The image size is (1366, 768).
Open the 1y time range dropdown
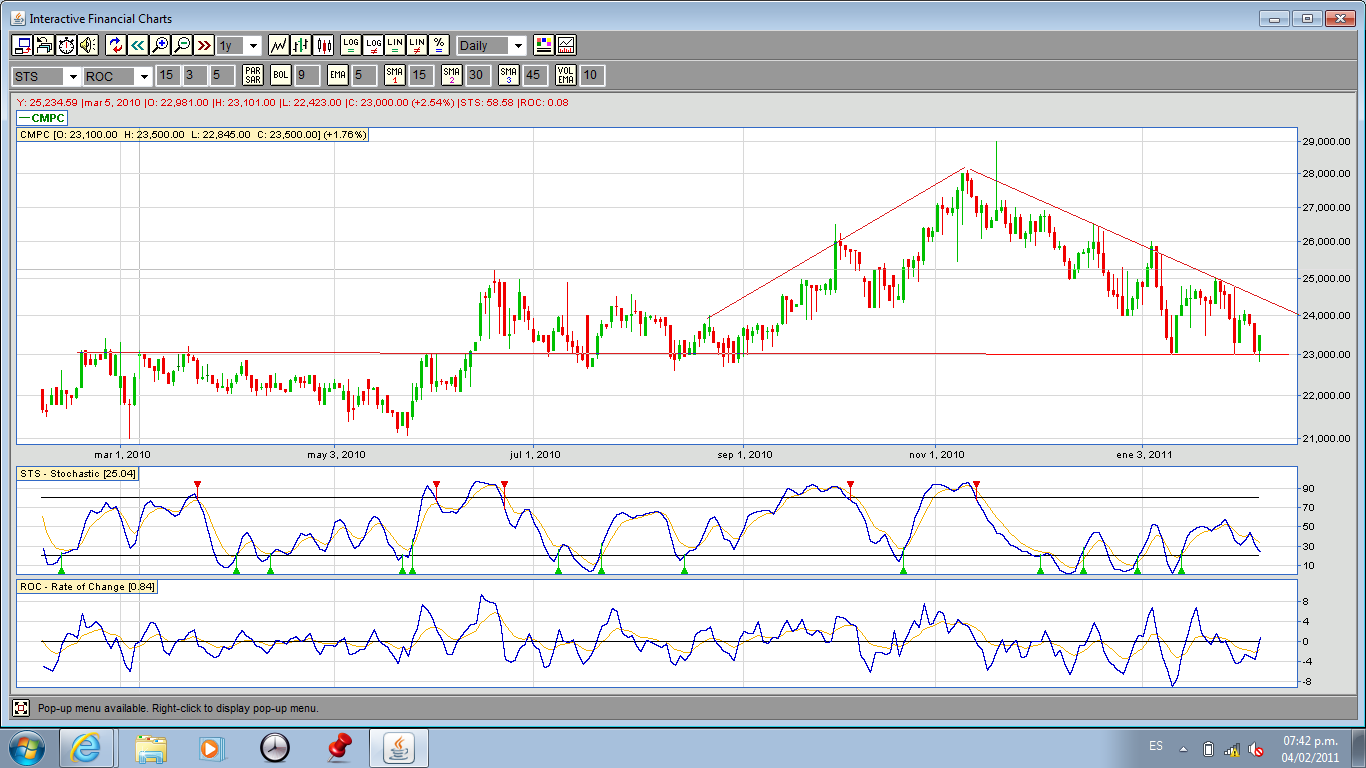click(x=252, y=46)
